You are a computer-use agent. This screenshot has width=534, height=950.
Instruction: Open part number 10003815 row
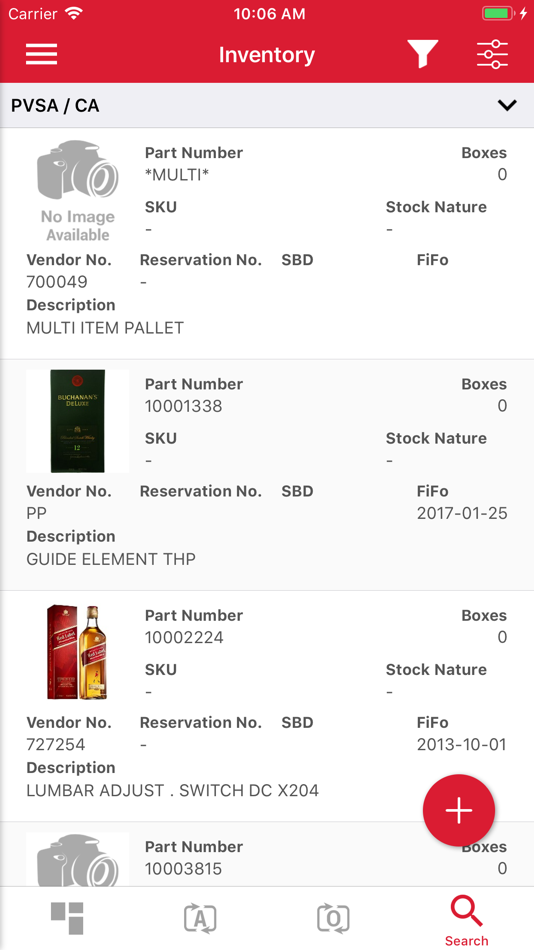pos(267,855)
